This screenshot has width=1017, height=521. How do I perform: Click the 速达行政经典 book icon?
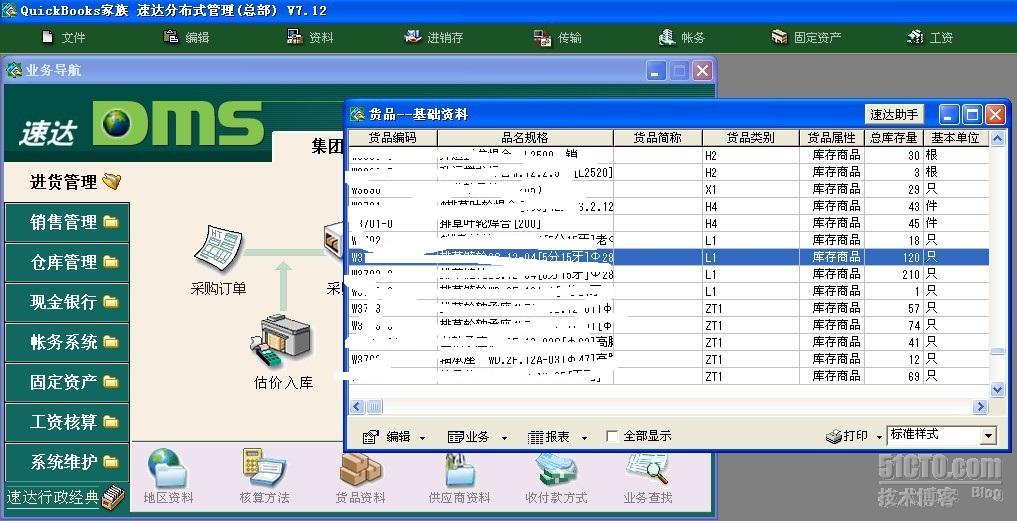coord(113,497)
